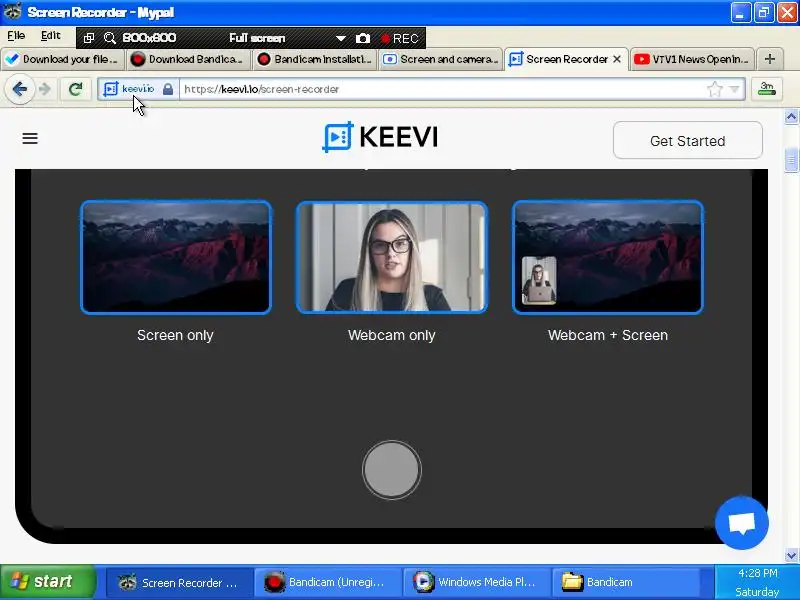The height and width of the screenshot is (600, 800).
Task: Minimize the Mypal browser window
Action: pyautogui.click(x=740, y=12)
